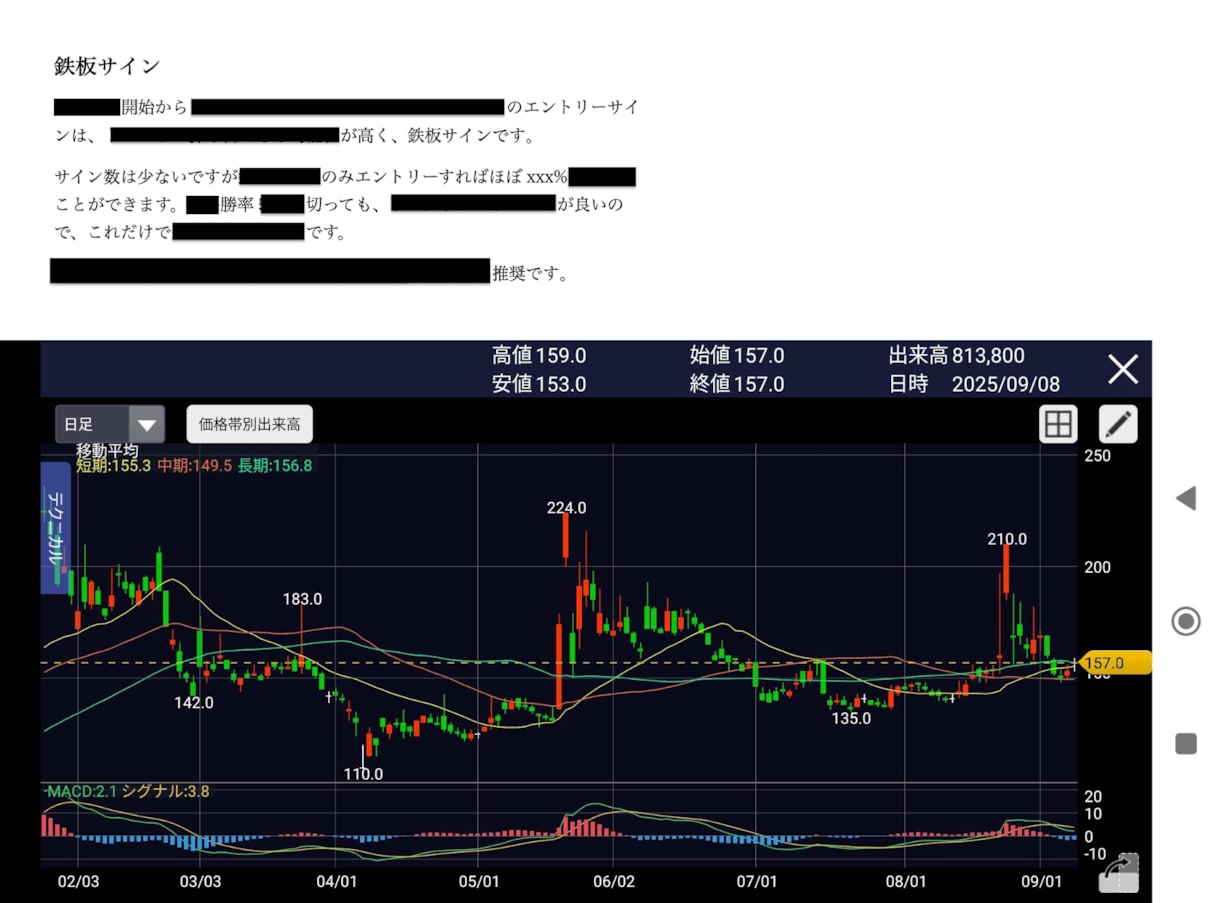The image size is (1220, 903).
Task: Click the 長期:156.8 moving average value
Action: pos(275,466)
